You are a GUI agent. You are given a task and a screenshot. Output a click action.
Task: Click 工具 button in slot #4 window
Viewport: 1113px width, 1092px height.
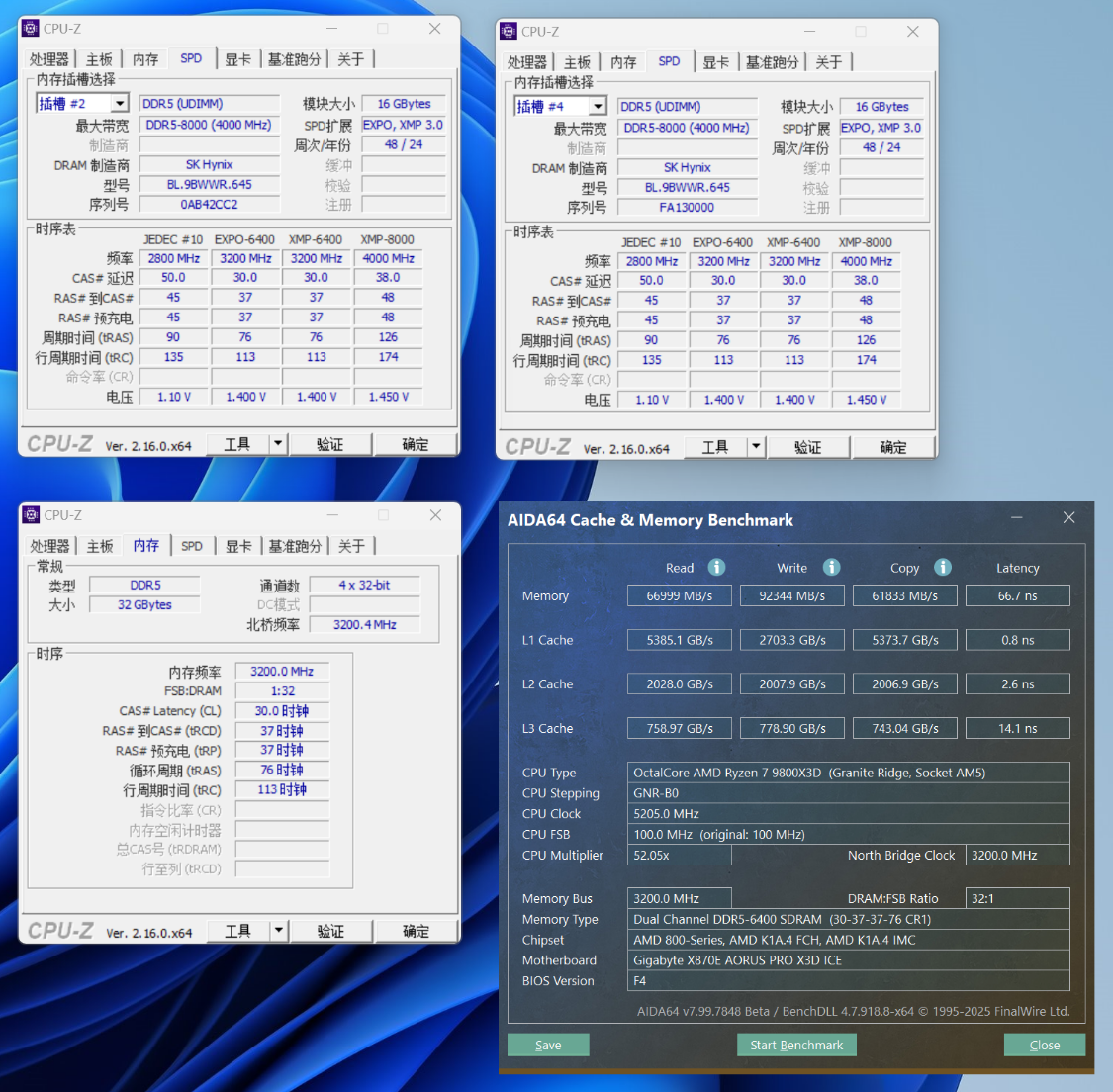click(715, 447)
